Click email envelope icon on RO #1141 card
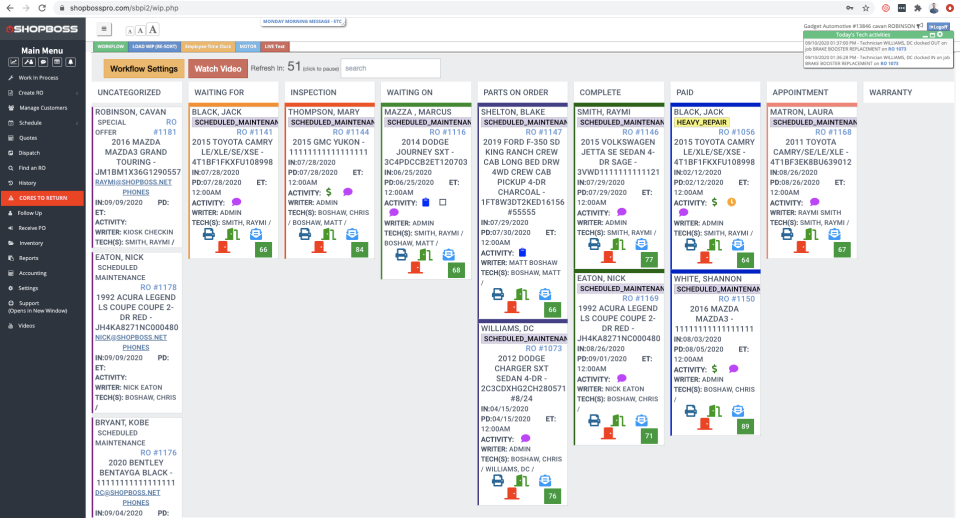 tap(256, 234)
